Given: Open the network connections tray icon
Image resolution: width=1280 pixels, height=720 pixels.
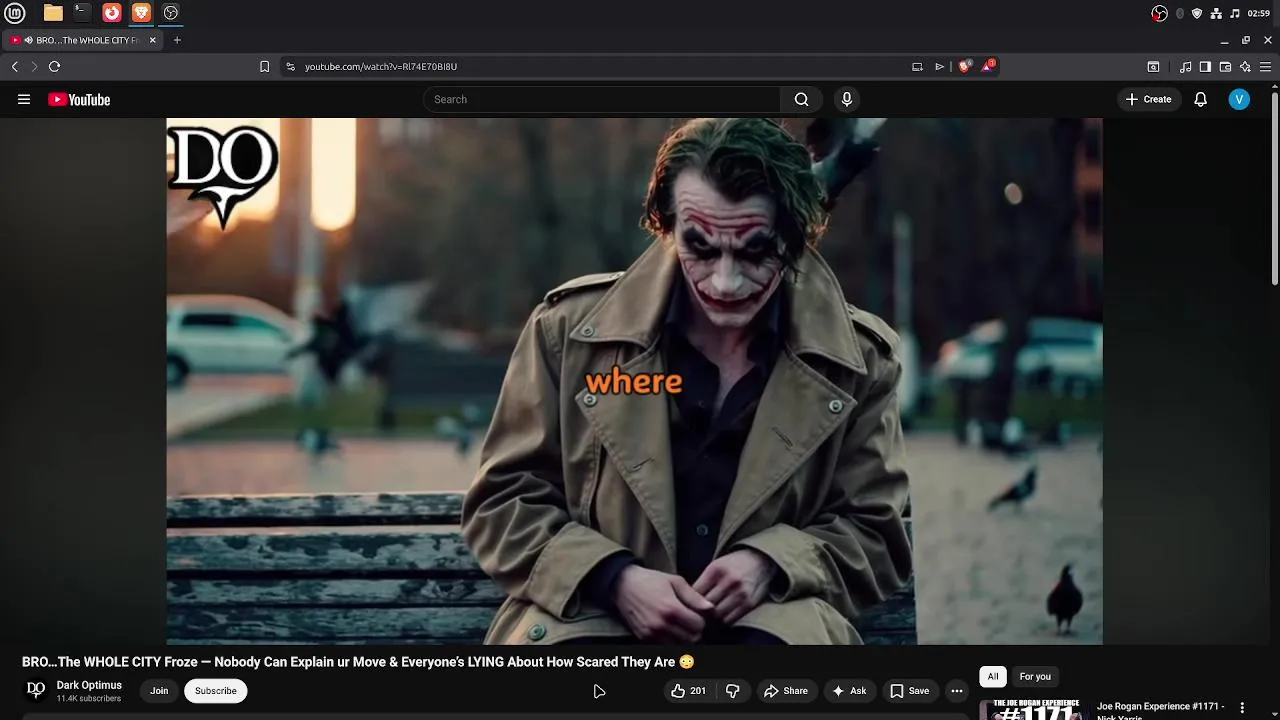Looking at the screenshot, I should point(1216,13).
